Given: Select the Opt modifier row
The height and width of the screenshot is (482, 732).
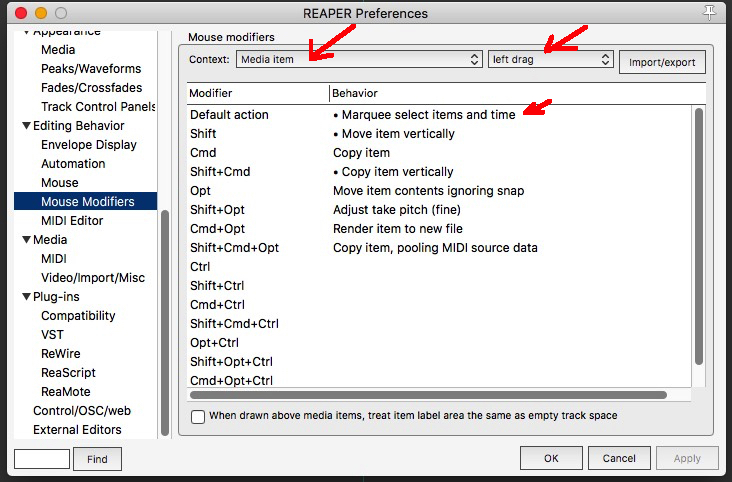Looking at the screenshot, I should (439, 191).
